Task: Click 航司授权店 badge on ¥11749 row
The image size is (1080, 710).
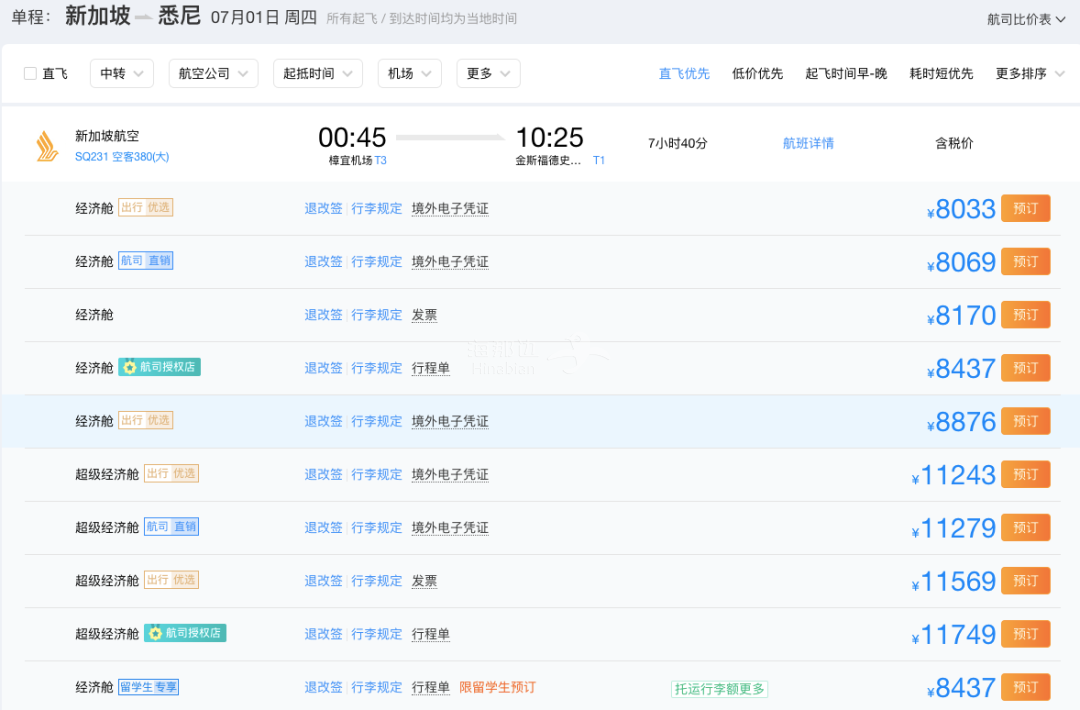Action: coord(185,634)
